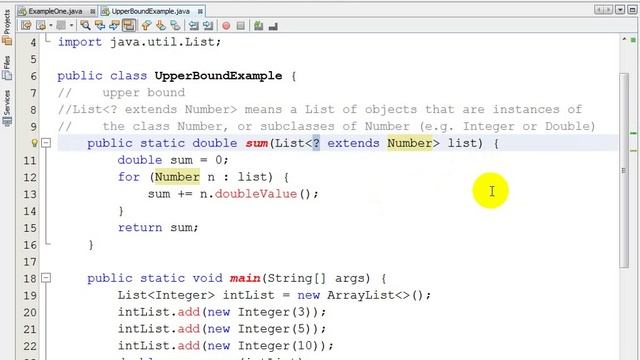The width and height of the screenshot is (640, 360).
Task: Open the Projects side panel
Action: pyautogui.click(x=7, y=27)
